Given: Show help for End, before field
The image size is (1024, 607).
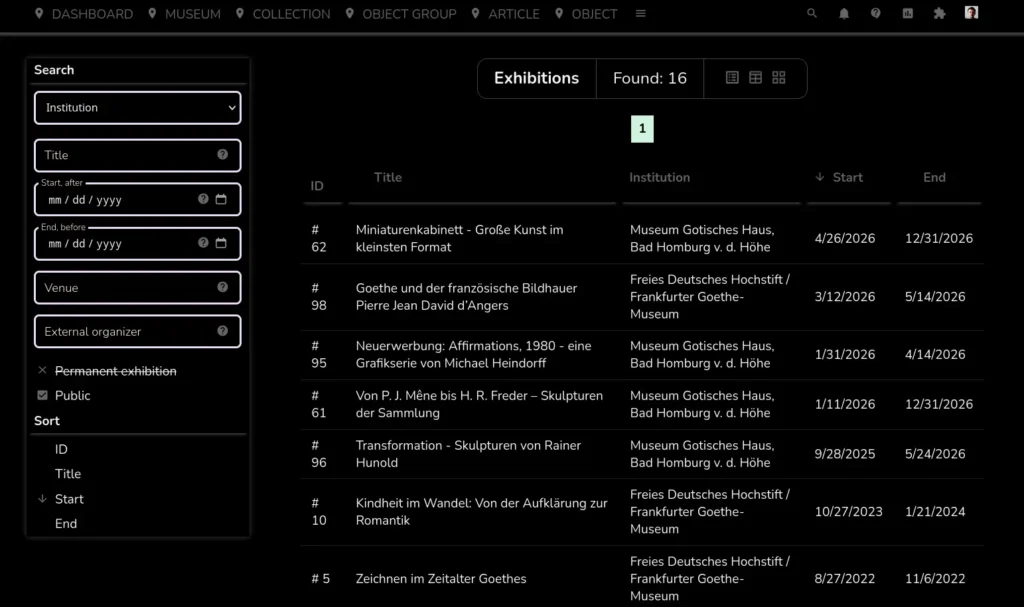Looking at the screenshot, I should pyautogui.click(x=203, y=242).
